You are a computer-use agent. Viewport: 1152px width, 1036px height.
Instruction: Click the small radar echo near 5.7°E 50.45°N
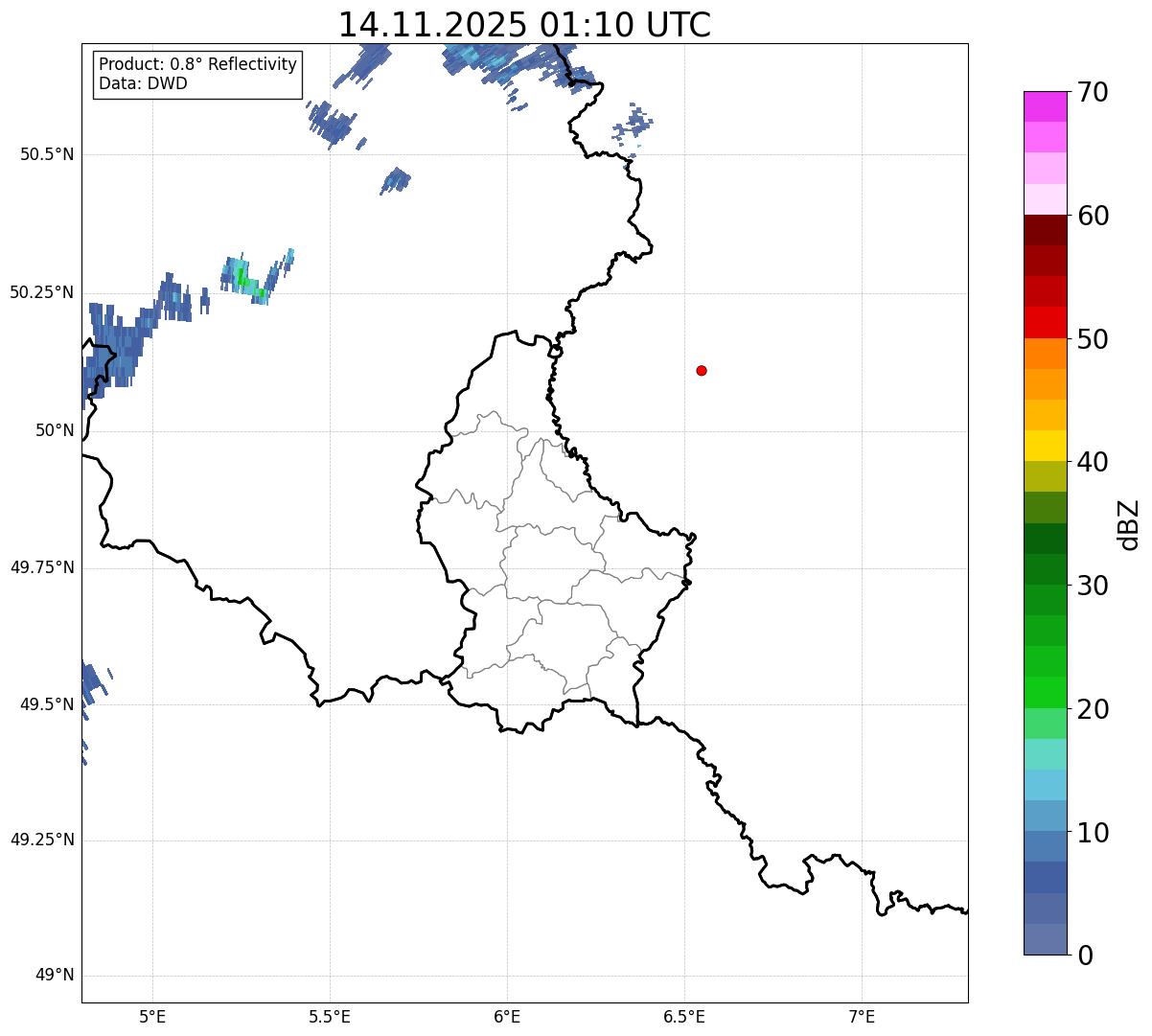point(396,180)
